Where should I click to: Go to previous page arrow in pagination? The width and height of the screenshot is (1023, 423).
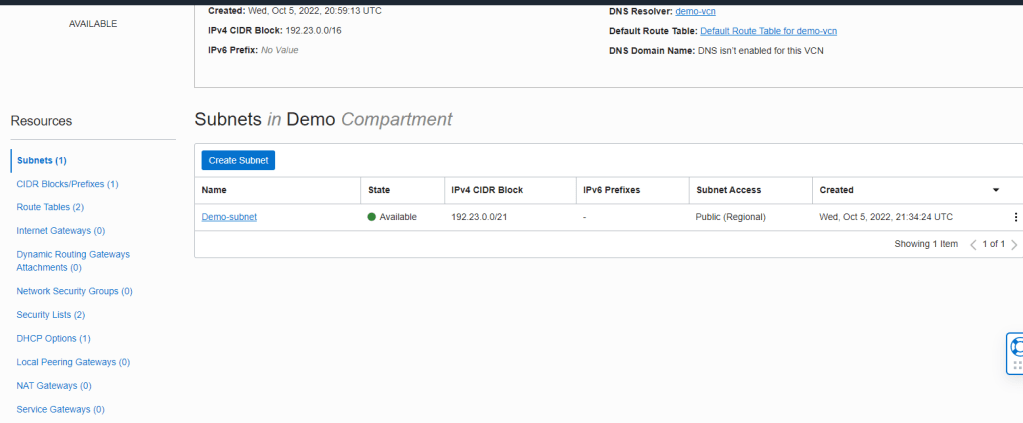pos(974,244)
